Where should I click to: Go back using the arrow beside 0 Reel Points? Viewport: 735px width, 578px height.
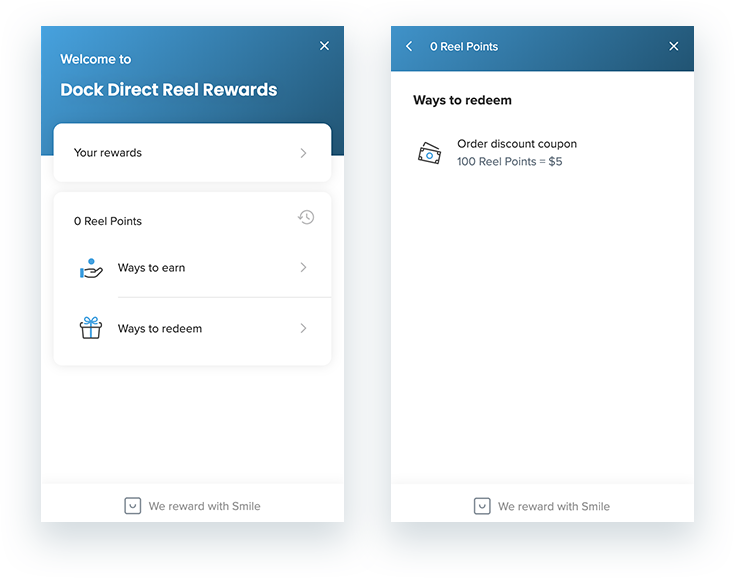click(409, 47)
